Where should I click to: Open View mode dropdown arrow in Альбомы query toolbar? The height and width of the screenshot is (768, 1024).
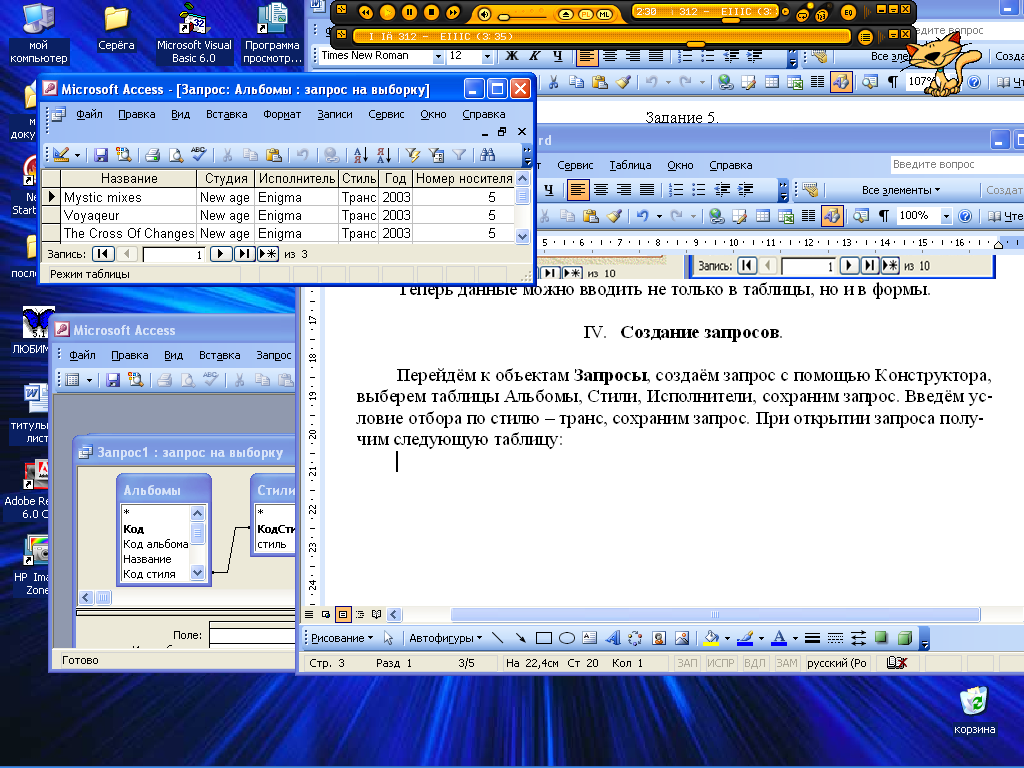point(78,155)
